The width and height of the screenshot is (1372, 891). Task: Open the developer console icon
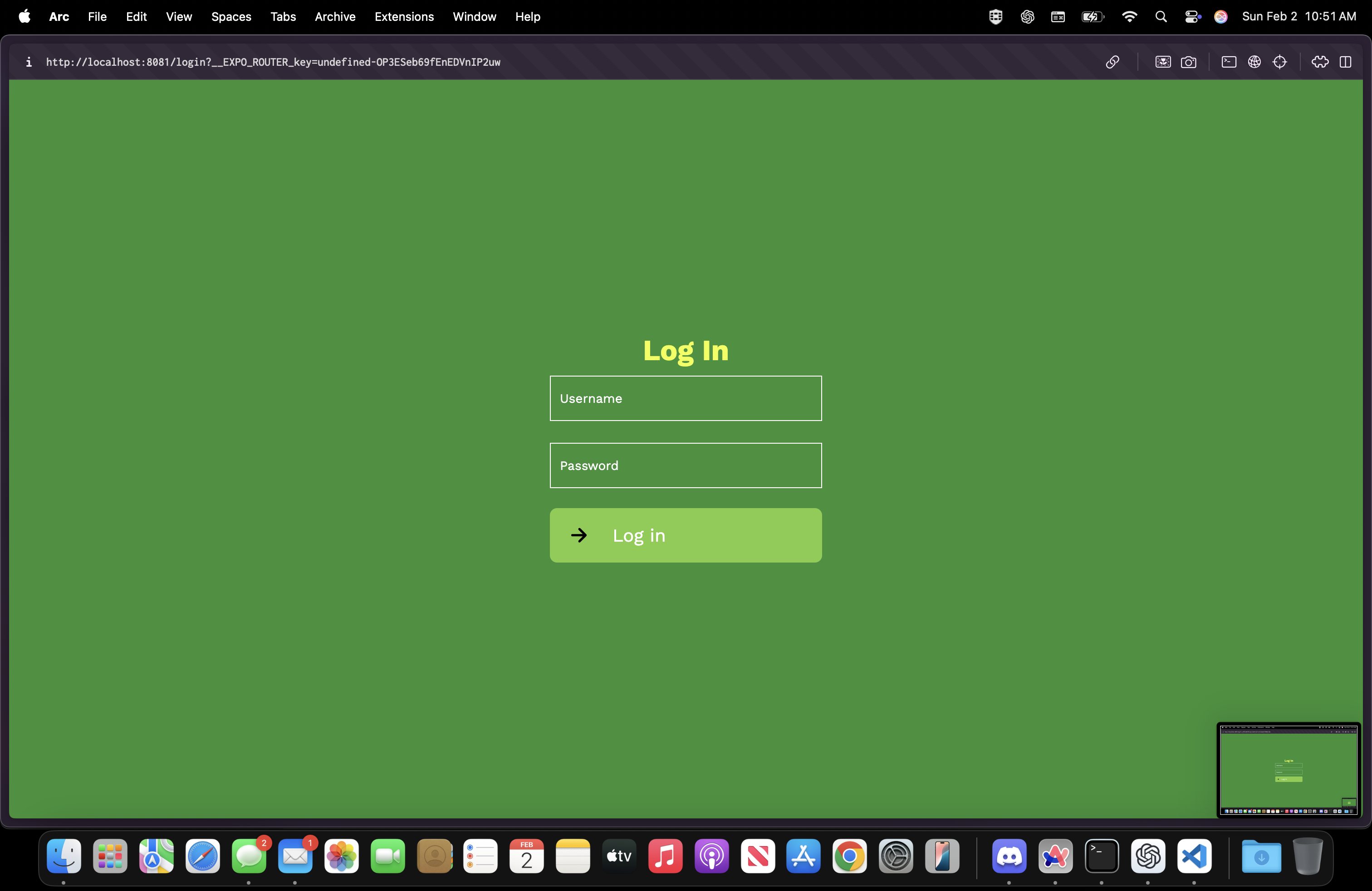[x=1229, y=62]
